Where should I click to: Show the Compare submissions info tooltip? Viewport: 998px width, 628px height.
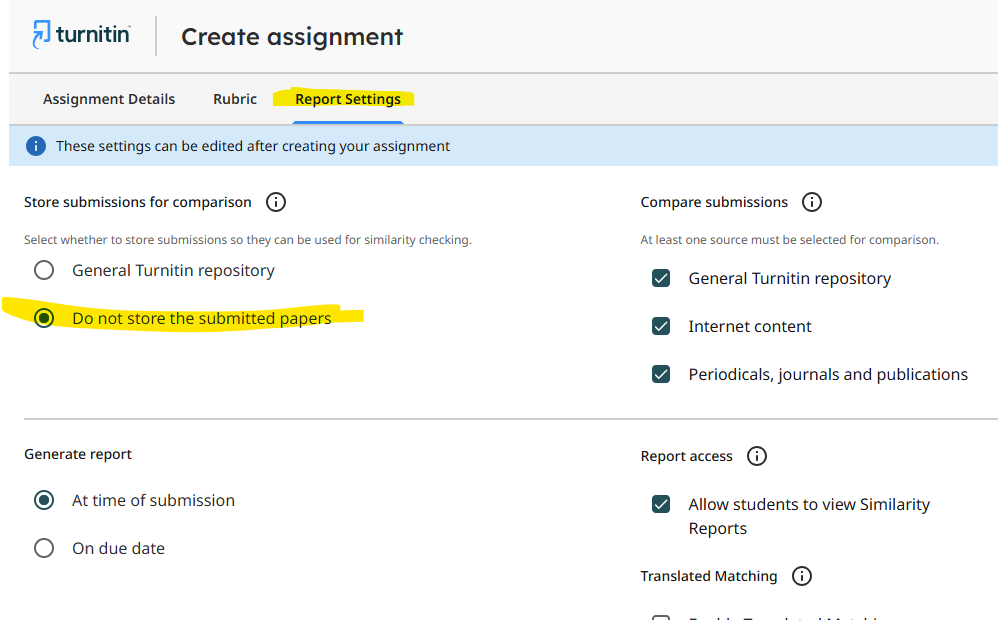pos(812,202)
